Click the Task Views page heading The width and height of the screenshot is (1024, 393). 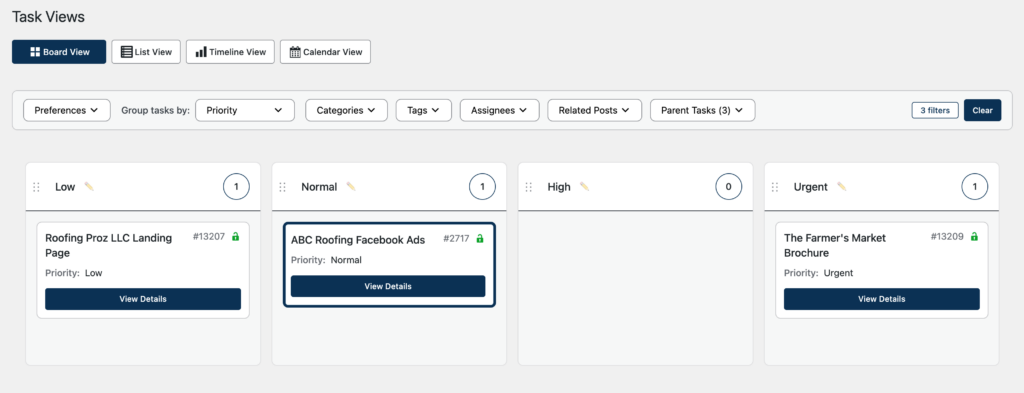[48, 17]
